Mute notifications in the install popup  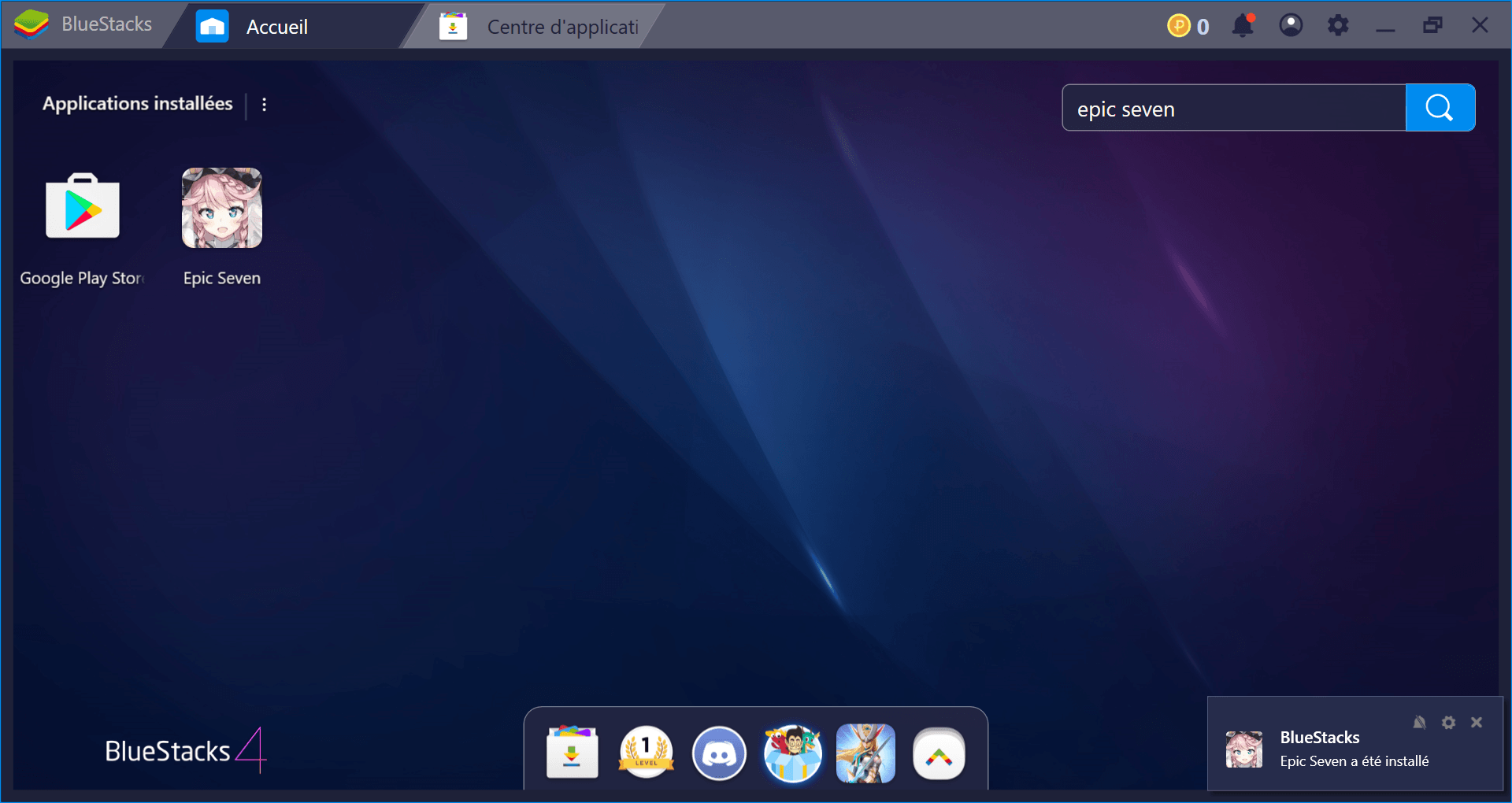(1419, 722)
